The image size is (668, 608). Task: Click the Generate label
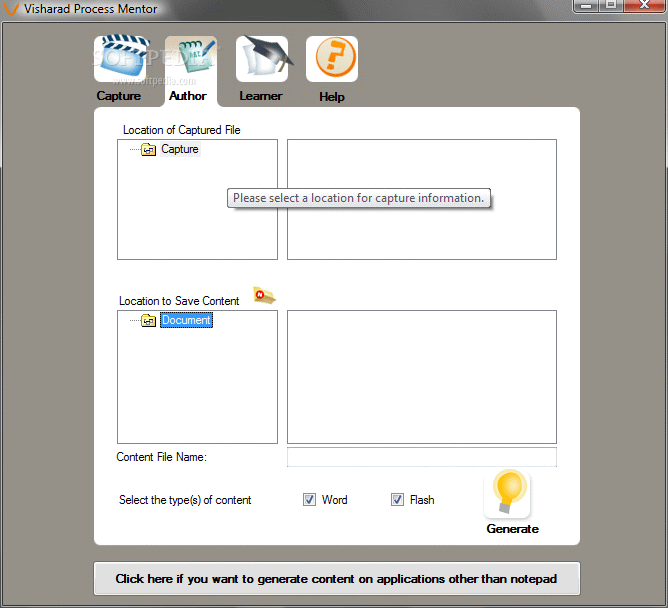coord(513,529)
